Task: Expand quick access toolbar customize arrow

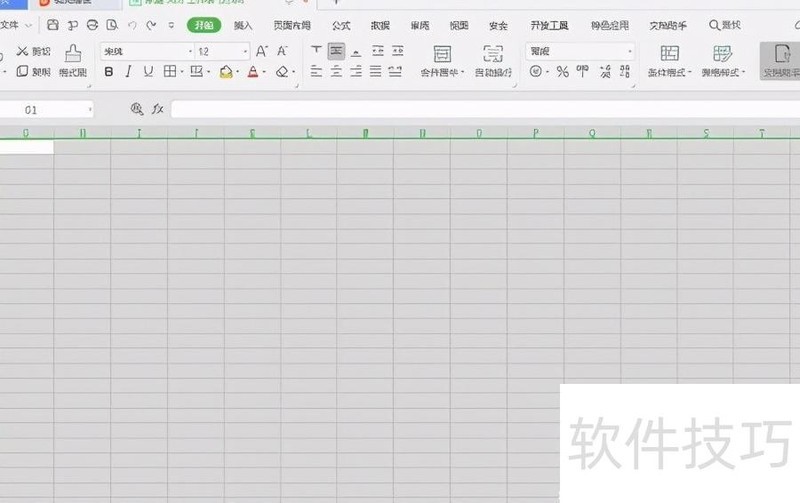Action: click(171, 25)
